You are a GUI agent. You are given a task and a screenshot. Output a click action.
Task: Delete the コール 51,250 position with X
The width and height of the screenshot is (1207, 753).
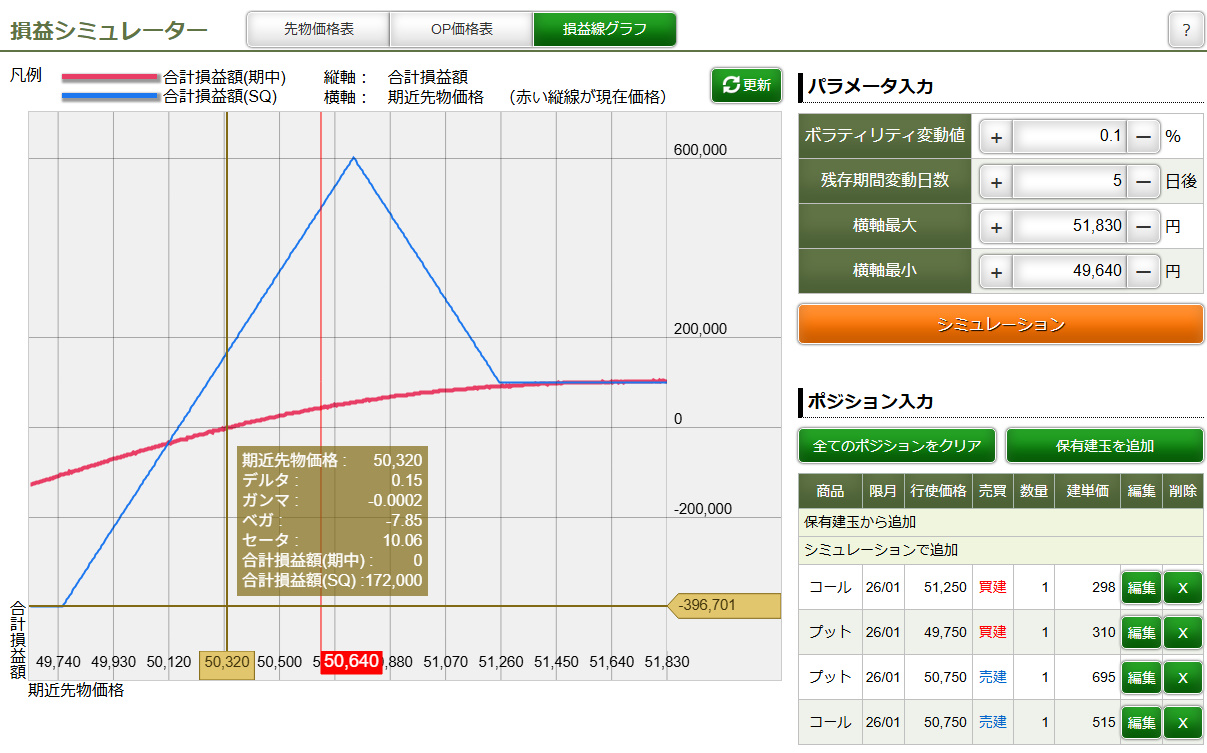click(x=1182, y=587)
